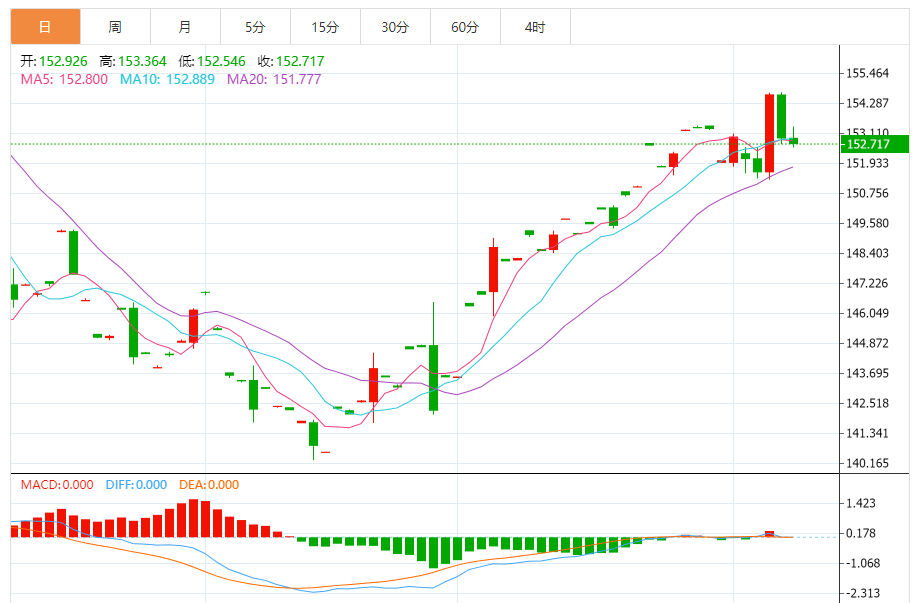Screen dimensions: 914x603
Task: Click the 收:152.717 close price value
Action: [x=291, y=61]
